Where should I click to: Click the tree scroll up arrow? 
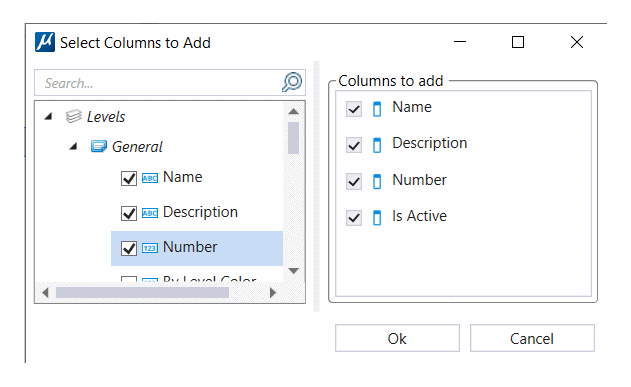[x=294, y=111]
